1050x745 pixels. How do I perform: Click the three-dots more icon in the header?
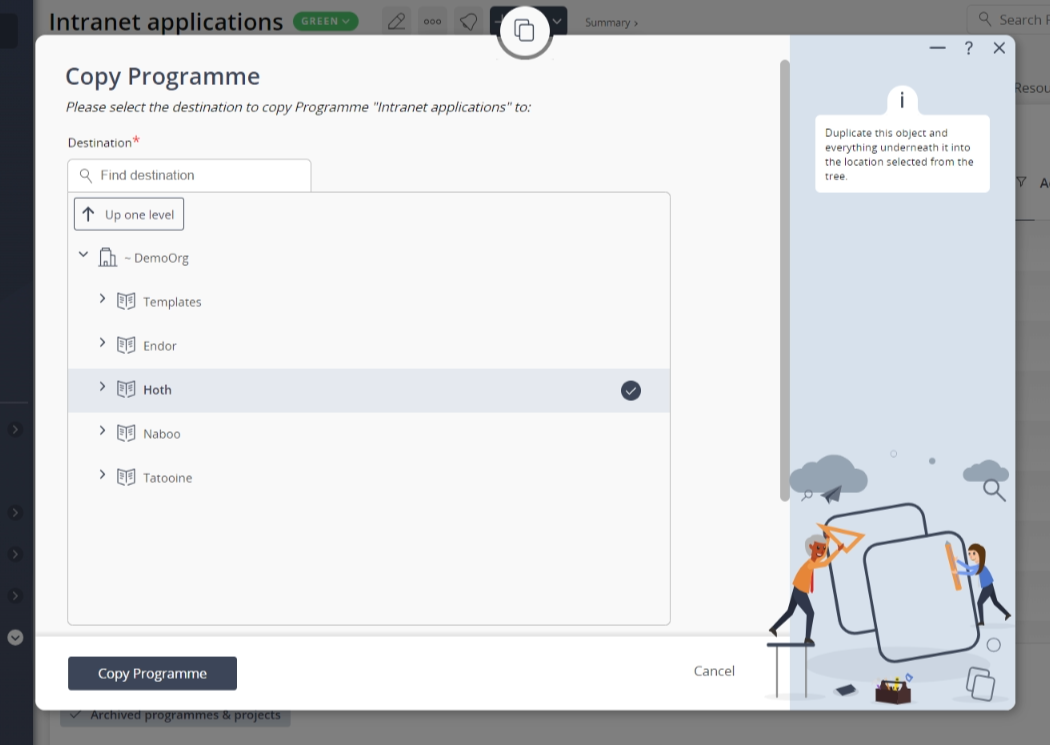coord(433,21)
